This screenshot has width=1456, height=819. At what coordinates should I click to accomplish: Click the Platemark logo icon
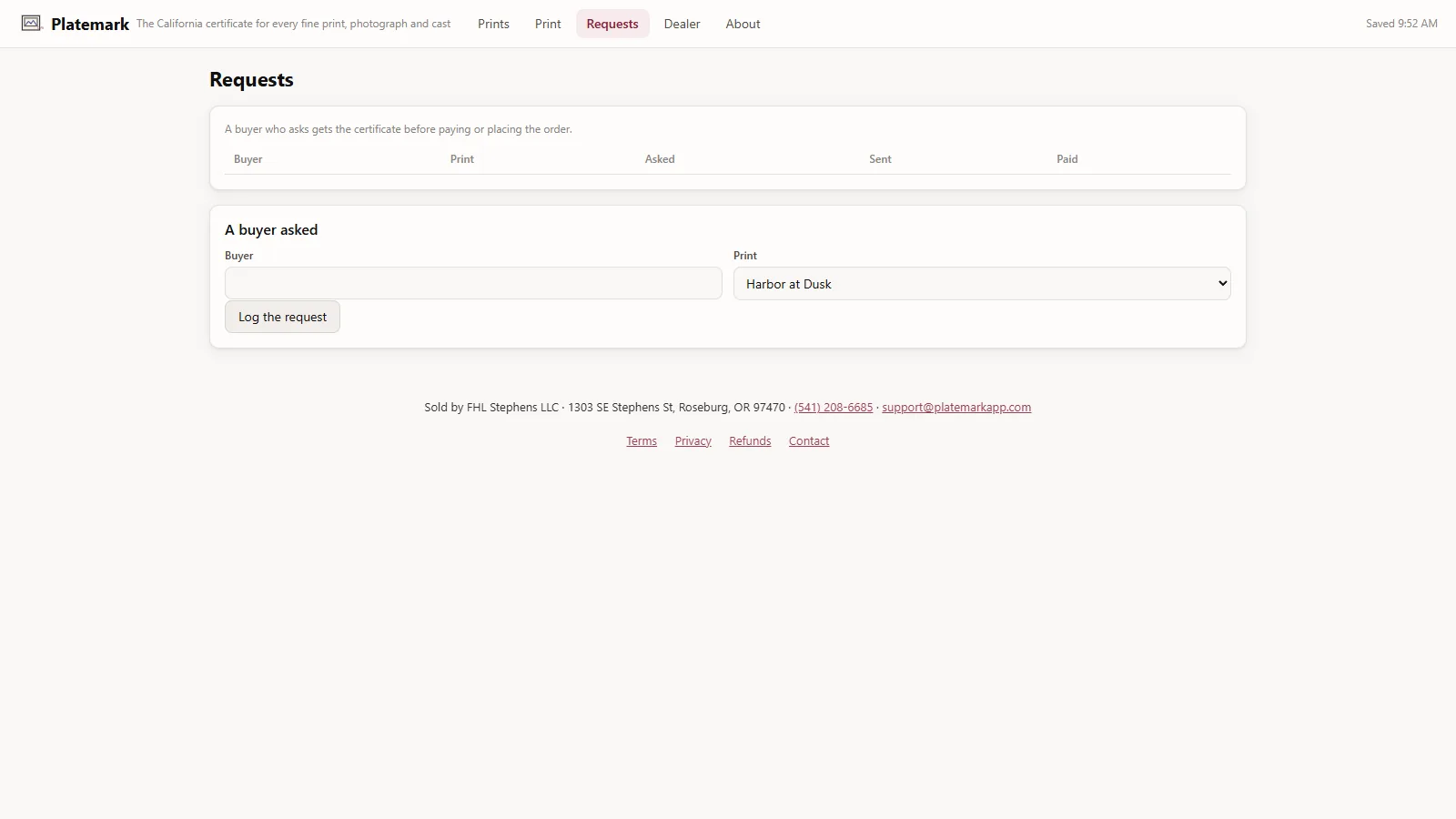click(32, 24)
